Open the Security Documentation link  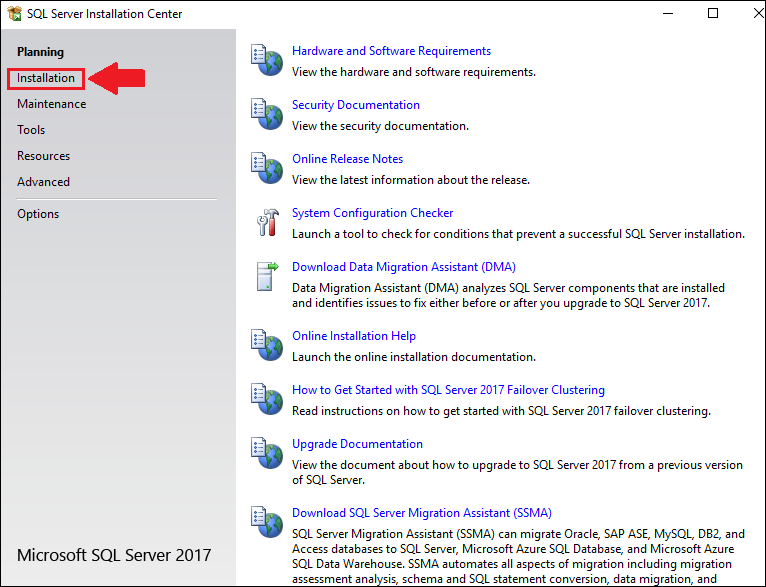click(356, 105)
